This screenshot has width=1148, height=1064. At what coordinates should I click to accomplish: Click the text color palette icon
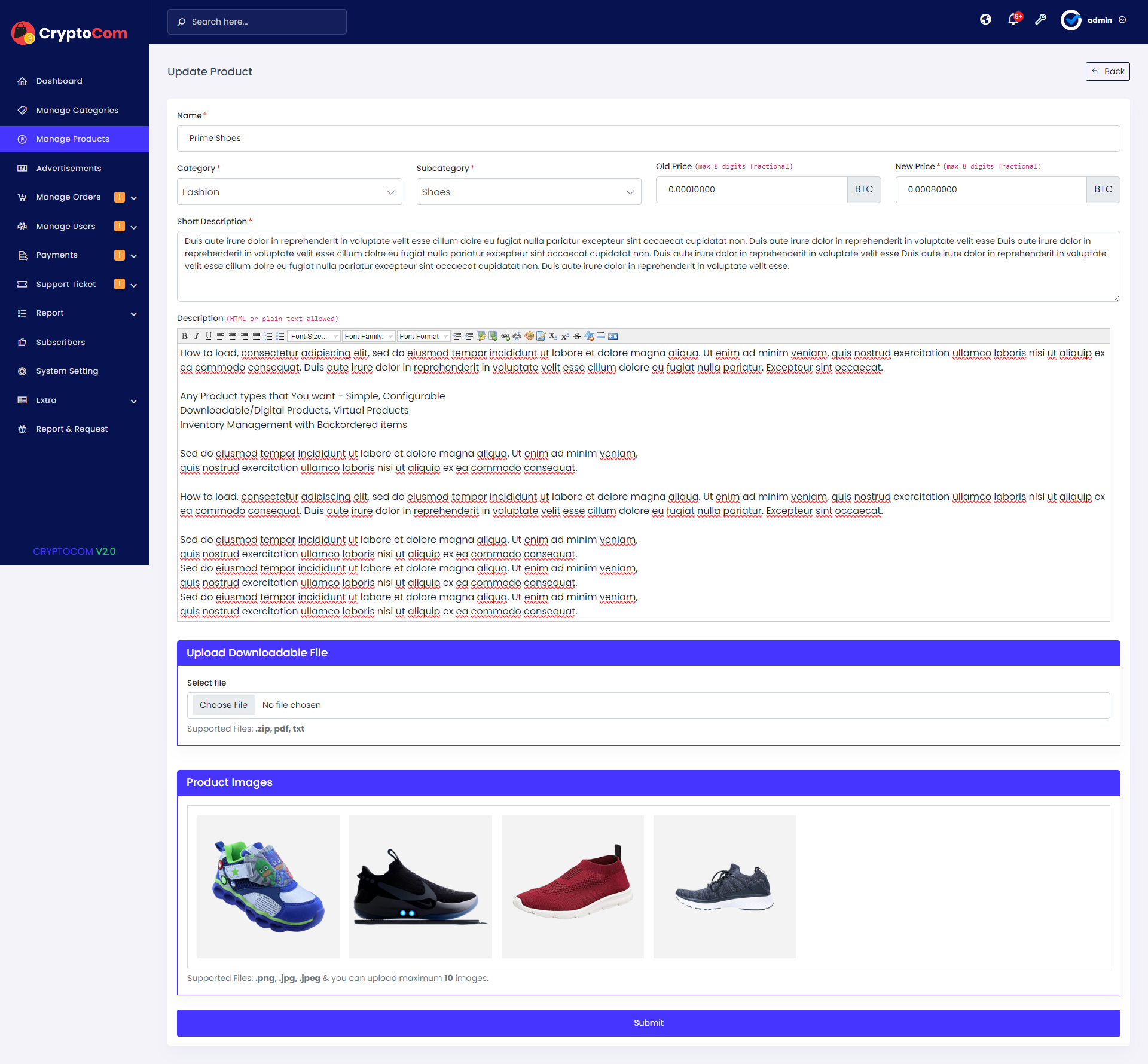click(529, 336)
